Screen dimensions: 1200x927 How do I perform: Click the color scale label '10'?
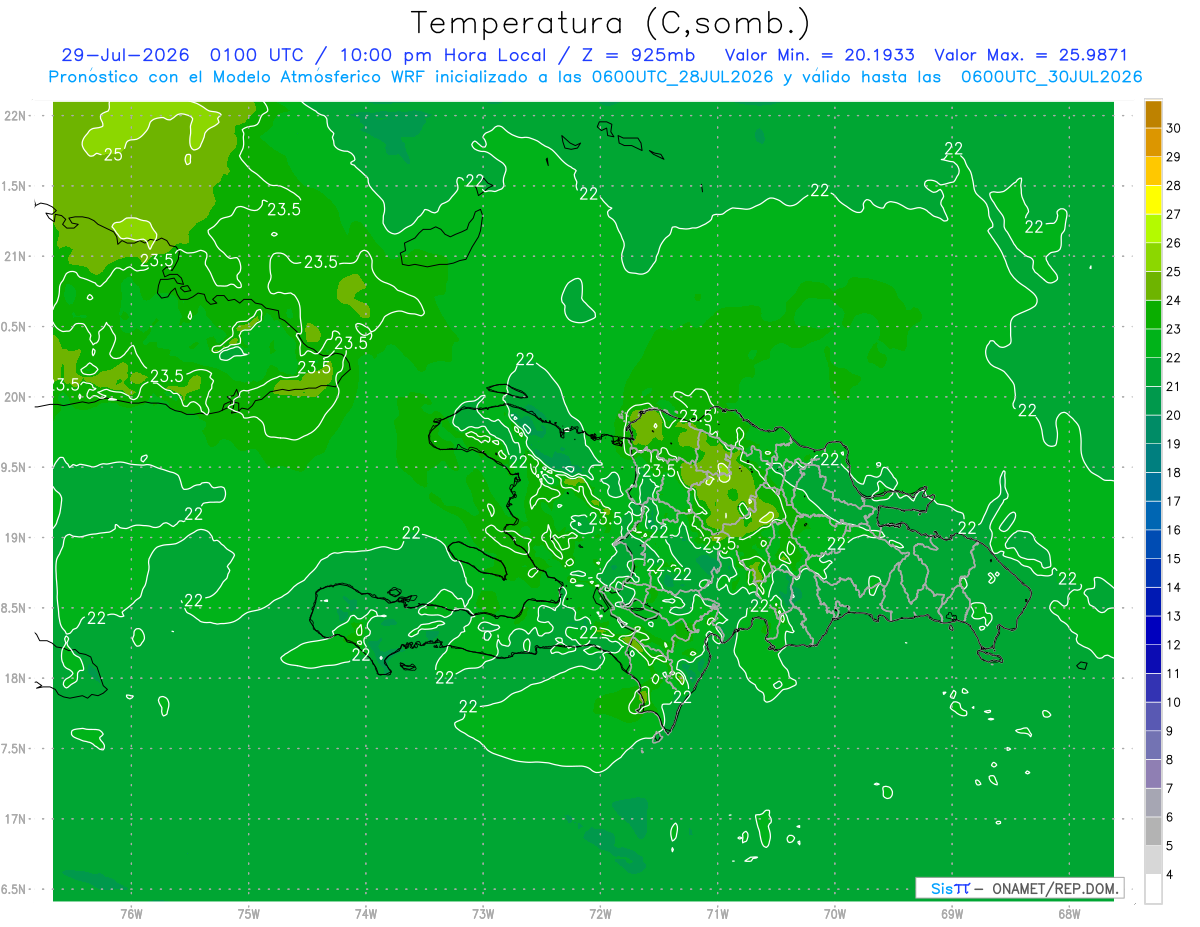[1174, 703]
